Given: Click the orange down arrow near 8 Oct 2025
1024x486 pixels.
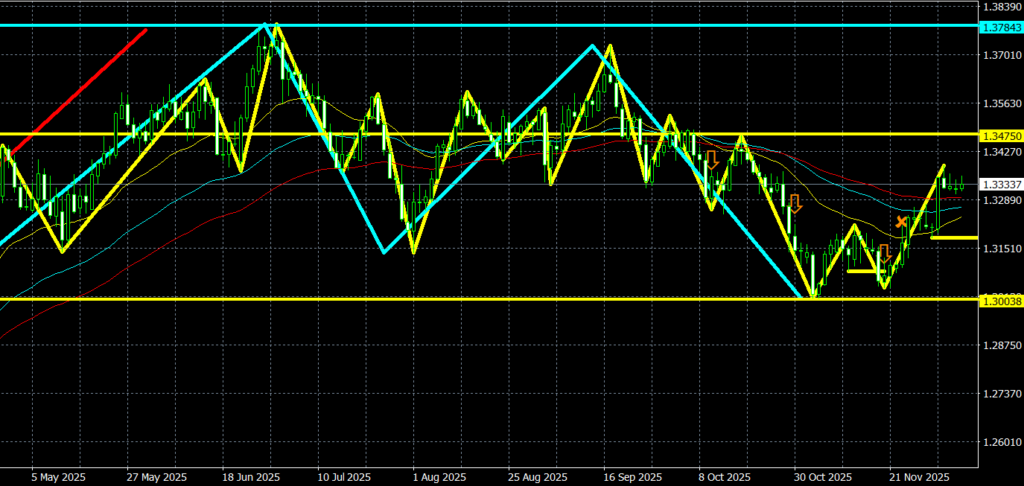Looking at the screenshot, I should coord(712,158).
